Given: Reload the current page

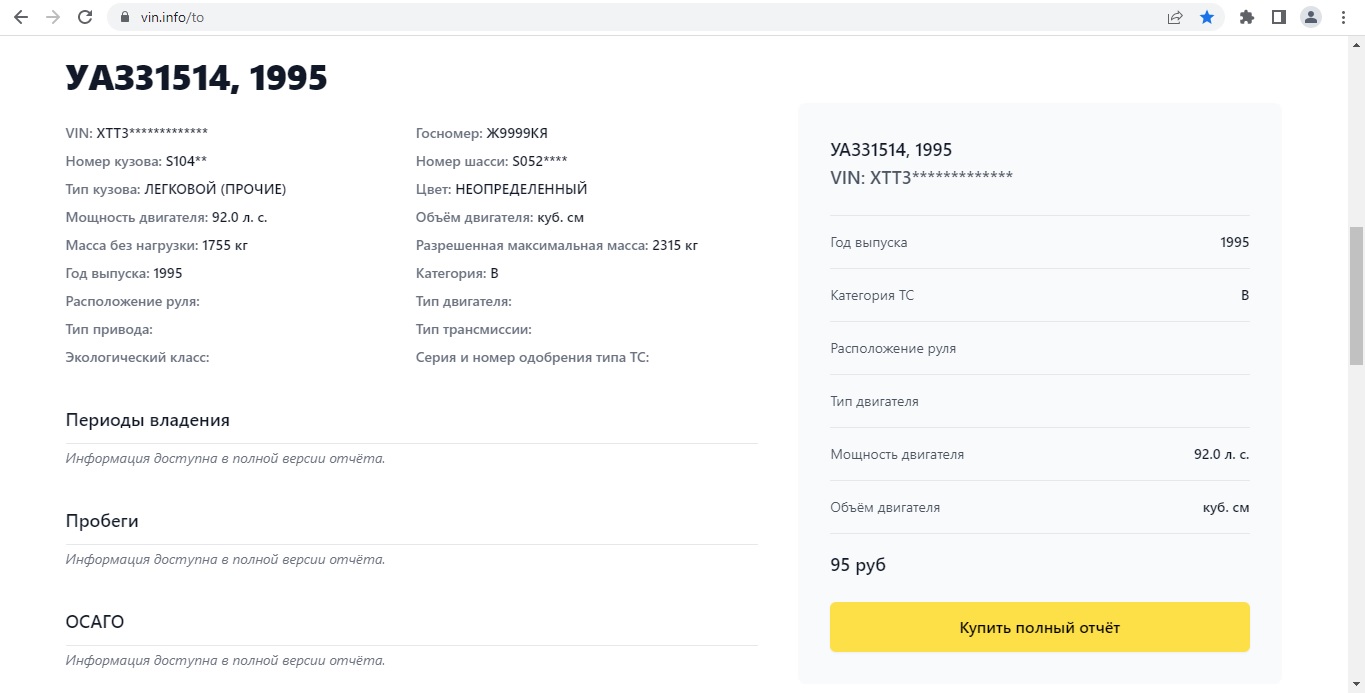Looking at the screenshot, I should pyautogui.click(x=85, y=17).
